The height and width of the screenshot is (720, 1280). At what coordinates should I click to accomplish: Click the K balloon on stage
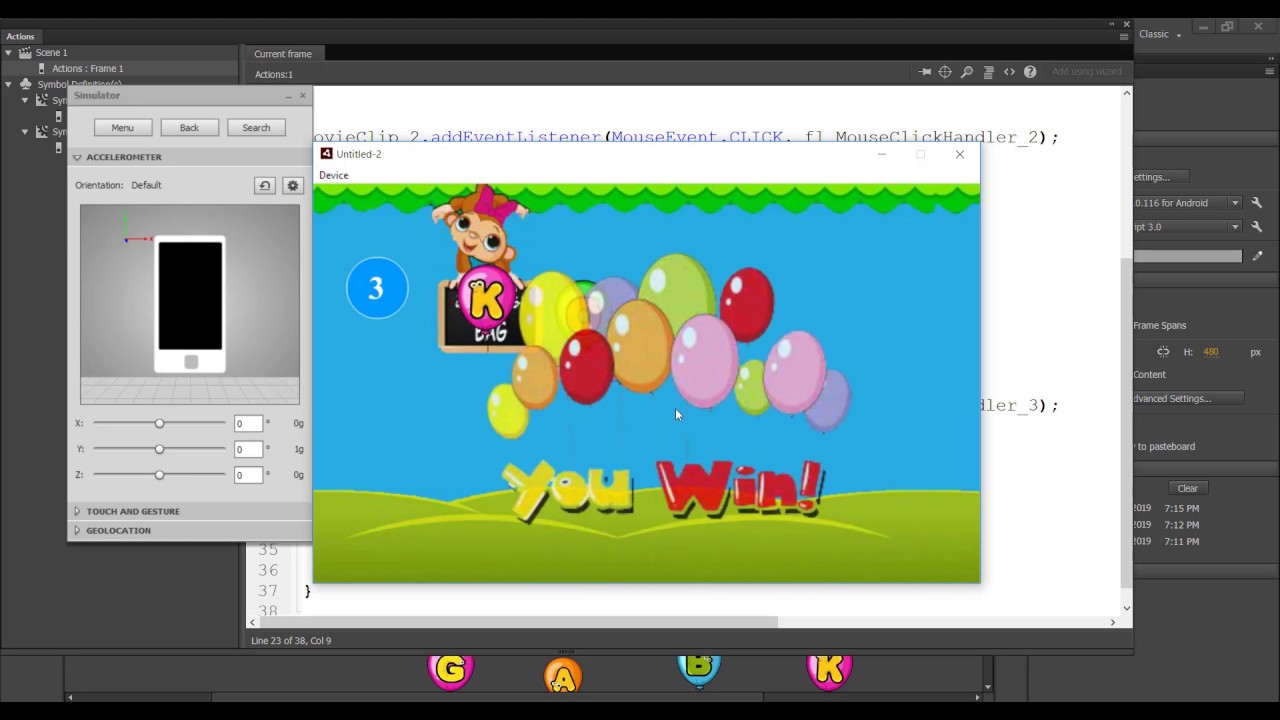coord(829,670)
